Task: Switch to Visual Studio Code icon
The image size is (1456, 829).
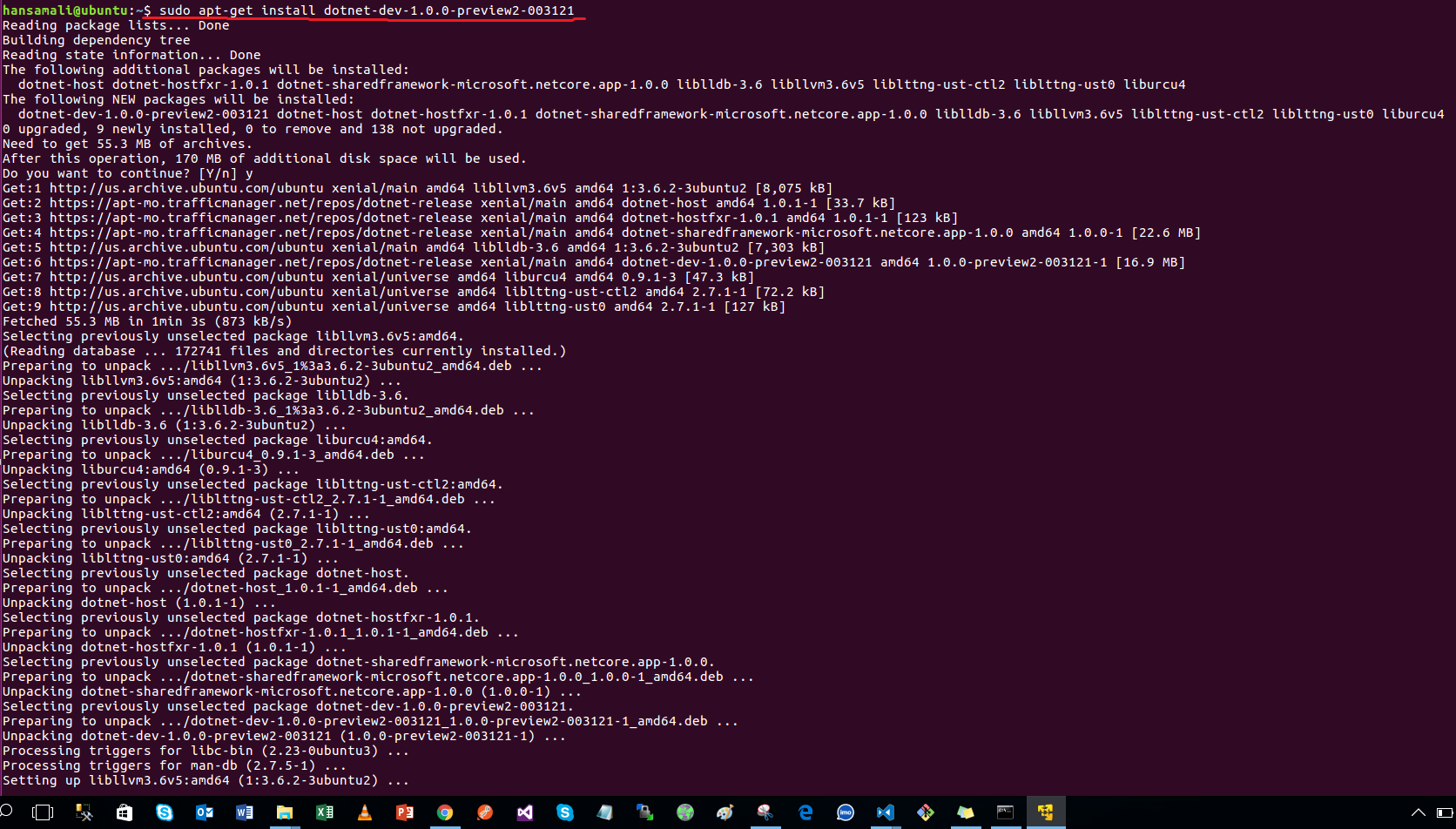Action: pyautogui.click(x=886, y=812)
